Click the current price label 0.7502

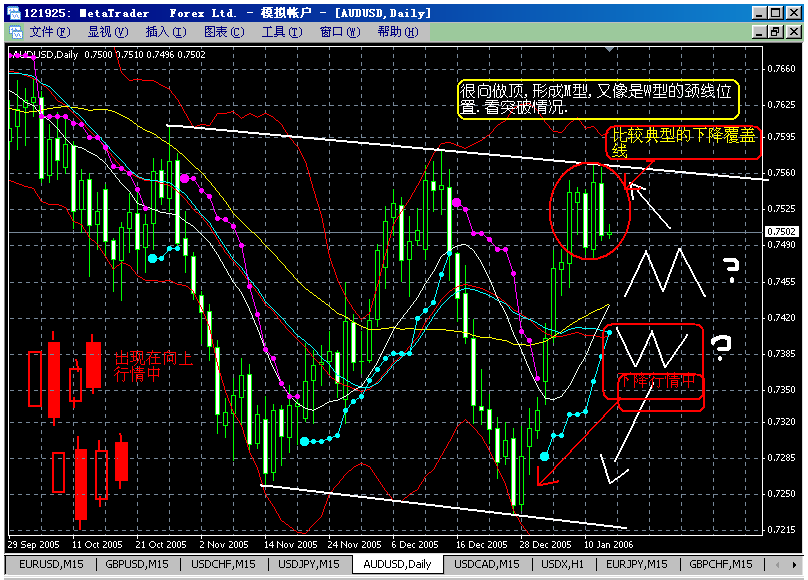(x=781, y=232)
